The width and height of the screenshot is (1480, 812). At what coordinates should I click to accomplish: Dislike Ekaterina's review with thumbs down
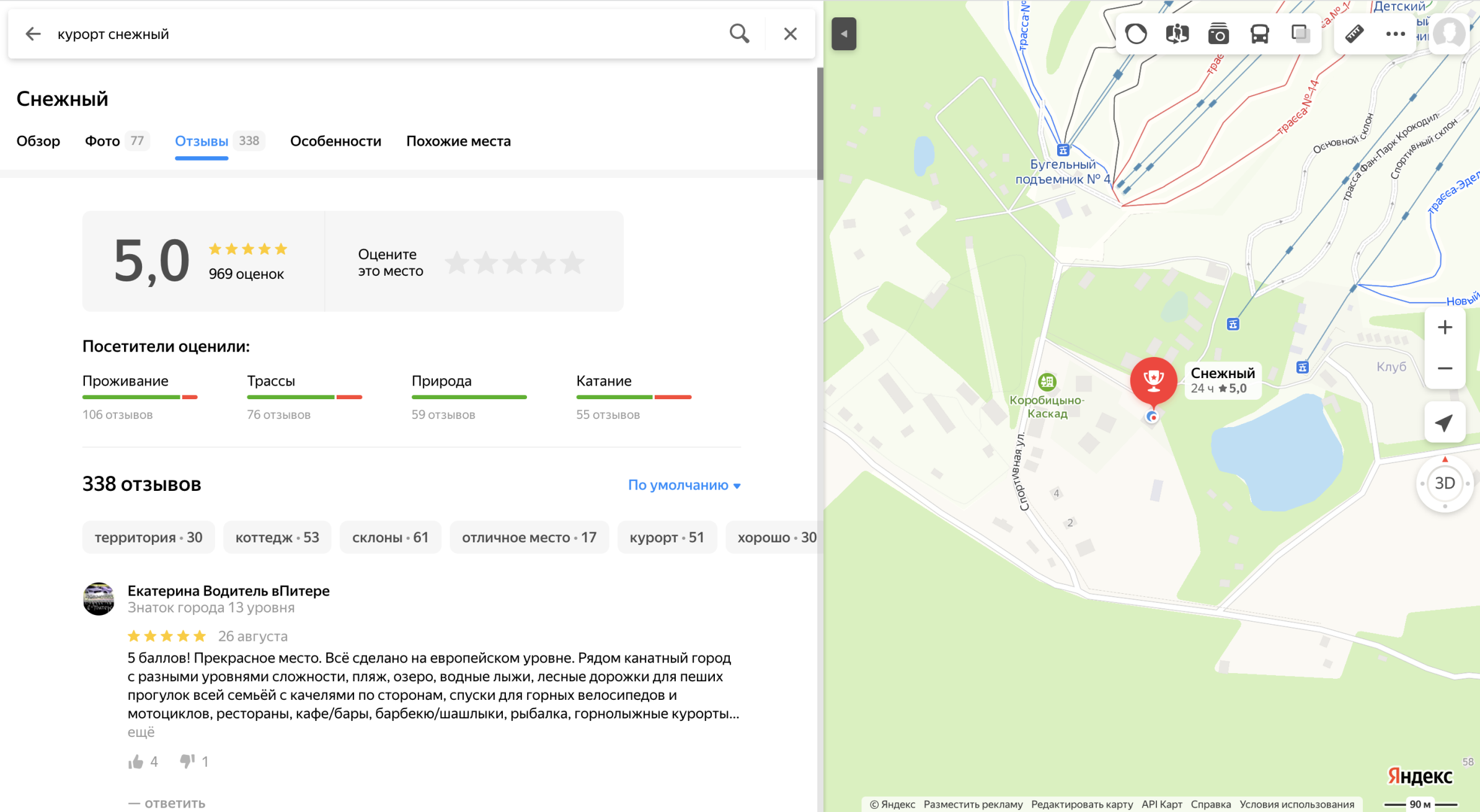point(187,761)
